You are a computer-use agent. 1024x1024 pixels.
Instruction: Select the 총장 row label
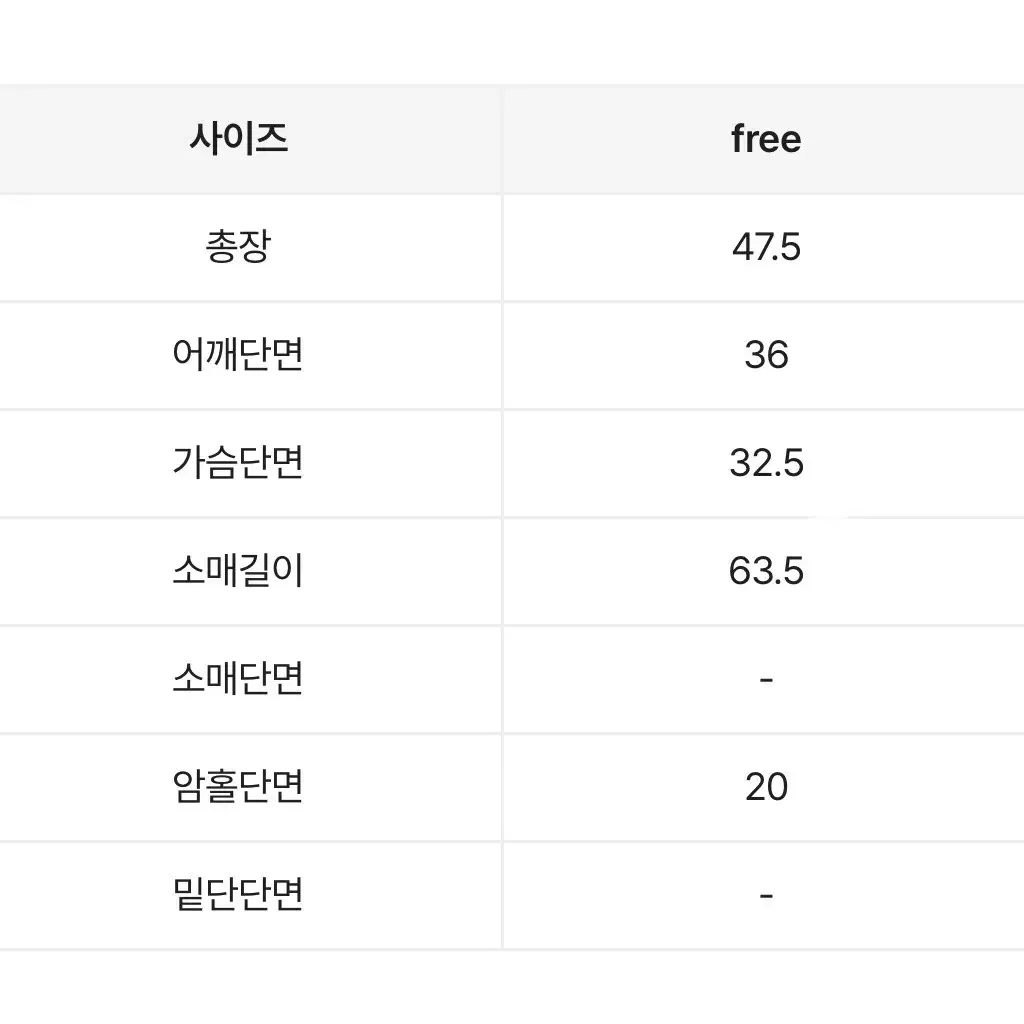(x=238, y=247)
